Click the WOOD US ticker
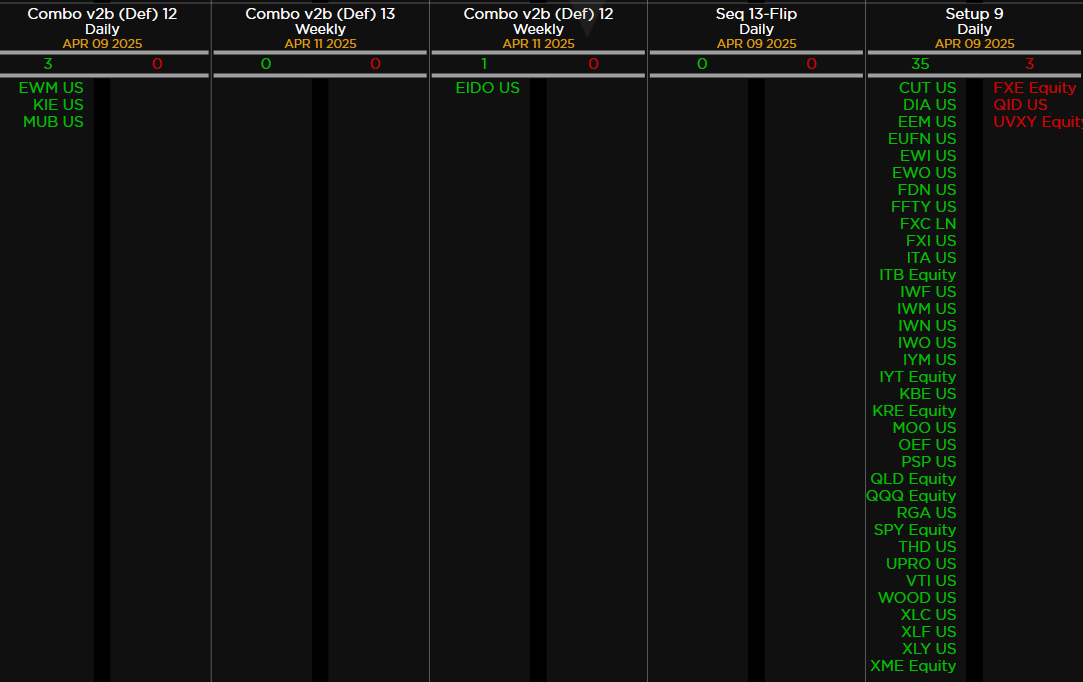This screenshot has height=682, width=1083. [x=917, y=598]
